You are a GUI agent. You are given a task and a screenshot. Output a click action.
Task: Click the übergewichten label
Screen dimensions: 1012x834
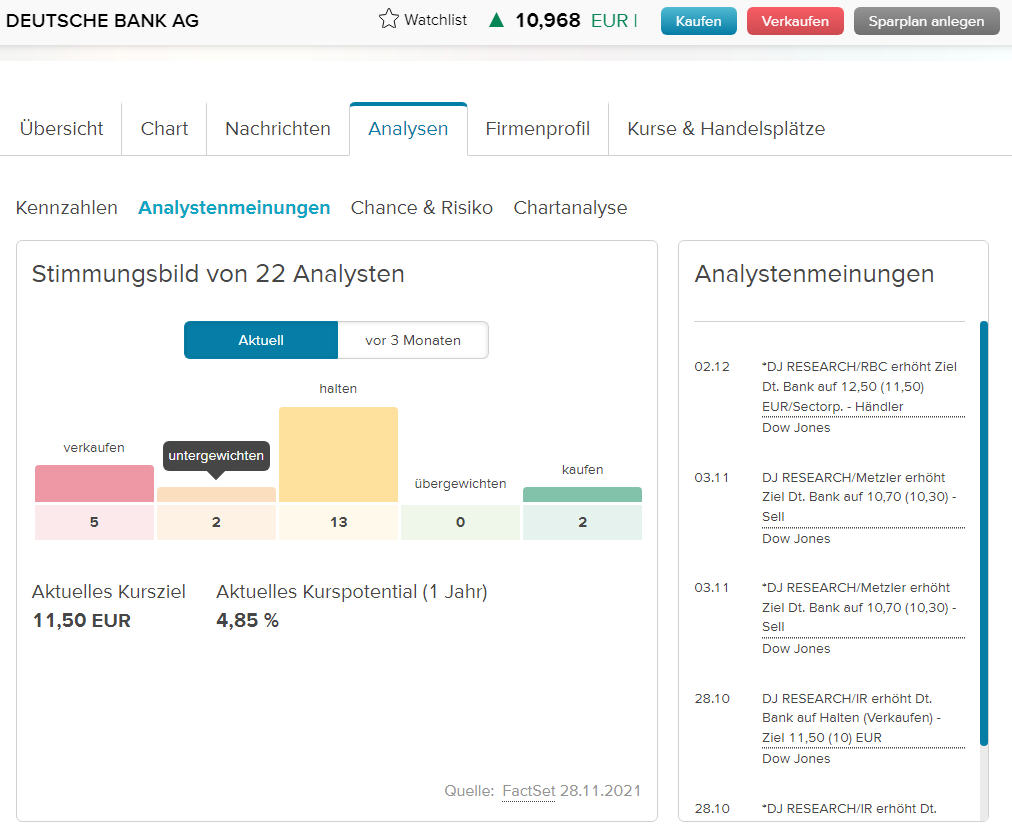[x=460, y=483]
